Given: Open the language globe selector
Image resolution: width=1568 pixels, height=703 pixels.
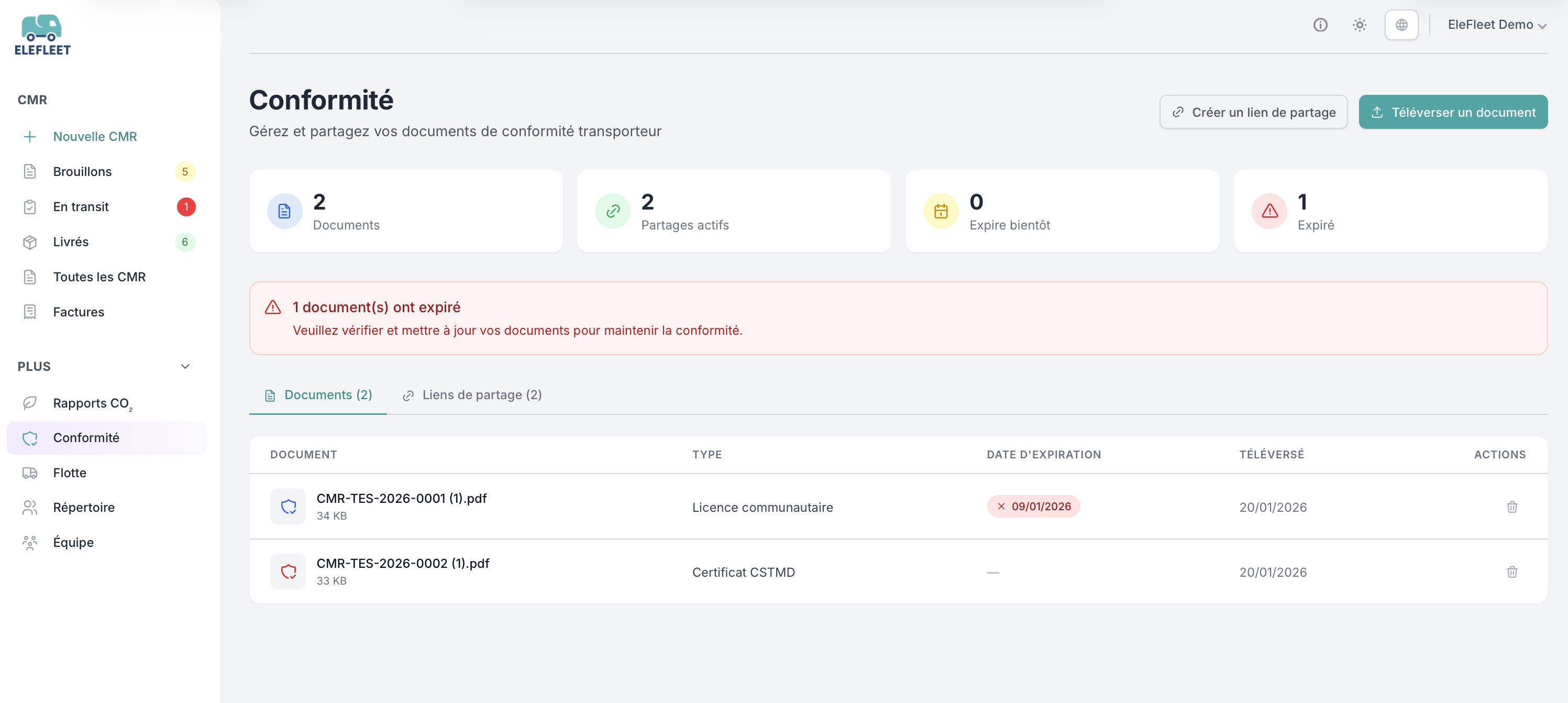Looking at the screenshot, I should [x=1401, y=25].
